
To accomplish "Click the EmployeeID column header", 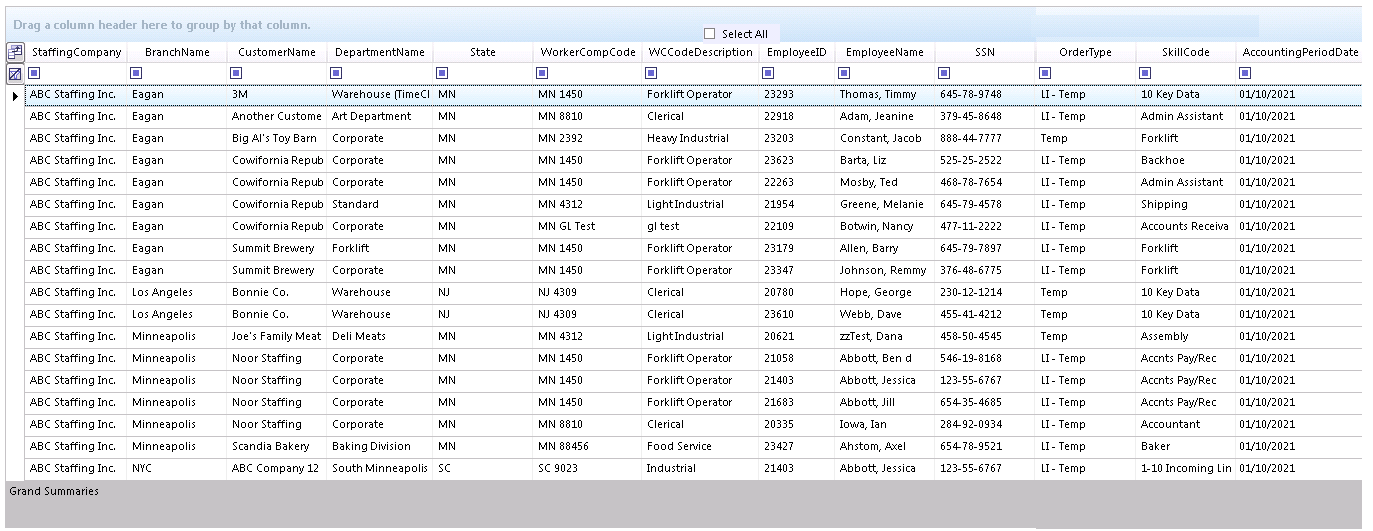I will tap(797, 52).
